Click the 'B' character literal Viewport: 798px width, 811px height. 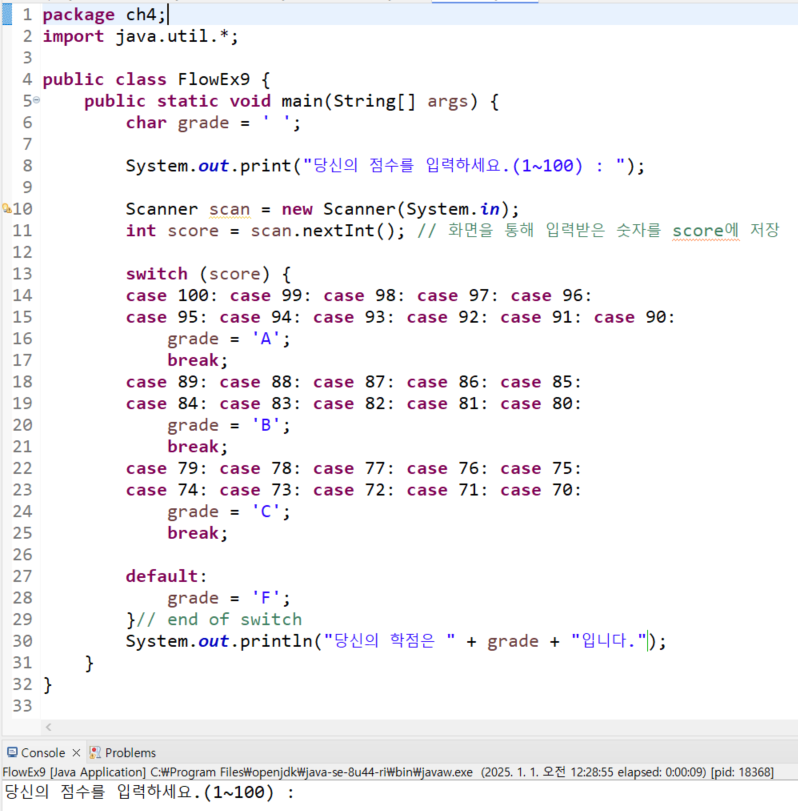266,425
